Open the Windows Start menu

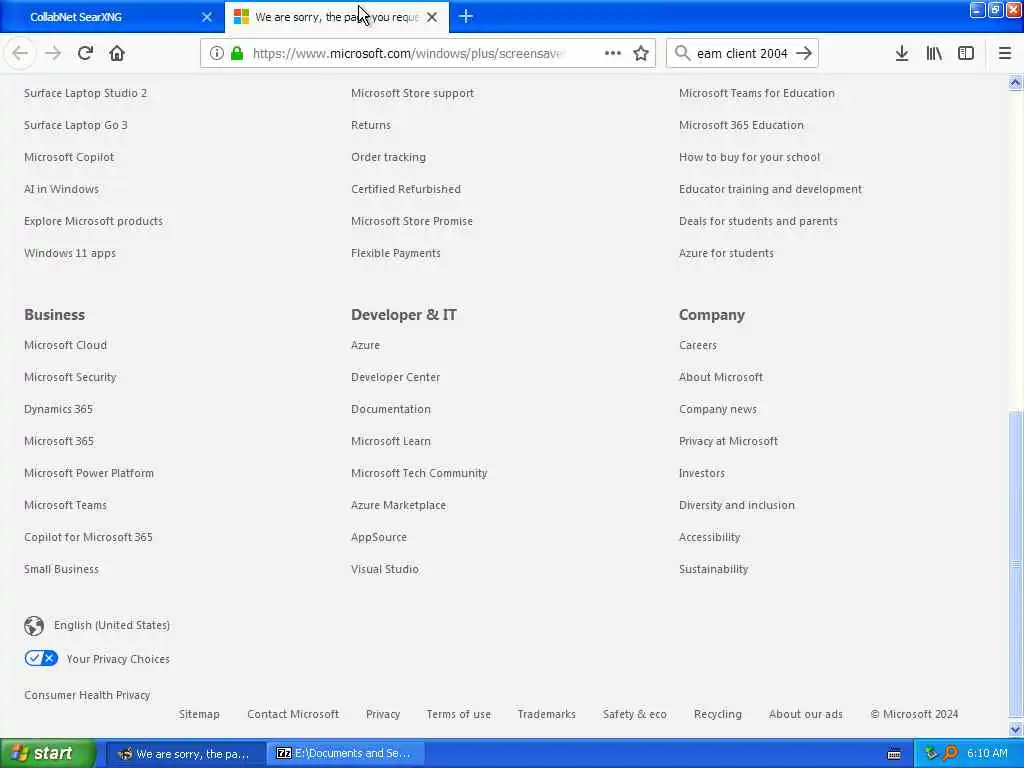click(x=47, y=753)
